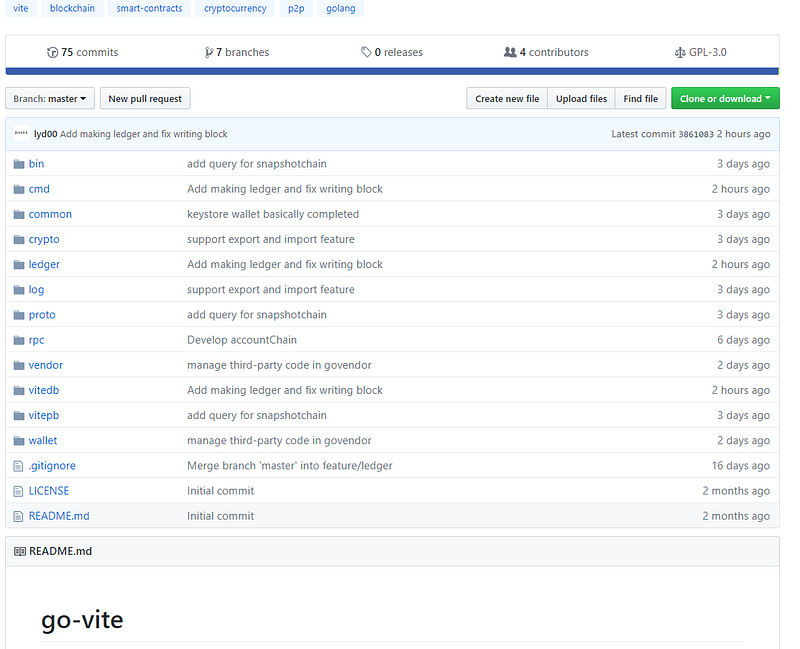Click the vitepb folder icon
The height and width of the screenshot is (649, 800).
(19, 415)
